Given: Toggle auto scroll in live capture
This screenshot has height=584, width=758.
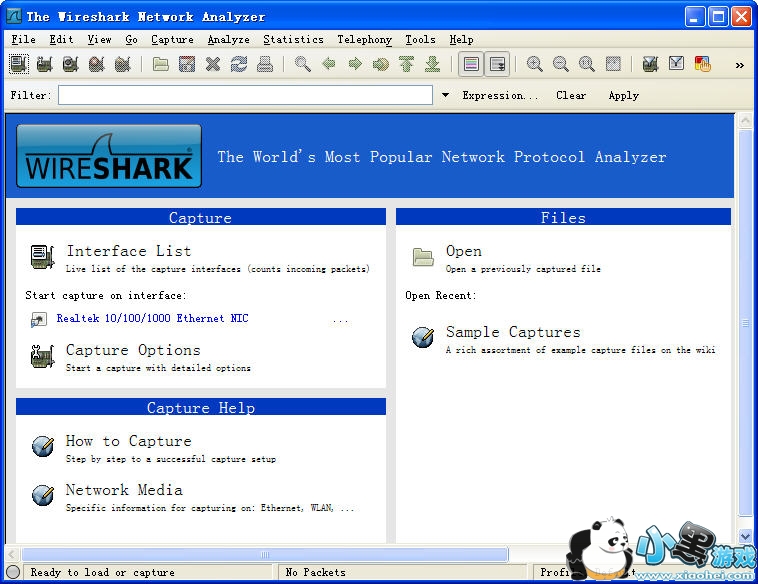Looking at the screenshot, I should (497, 65).
